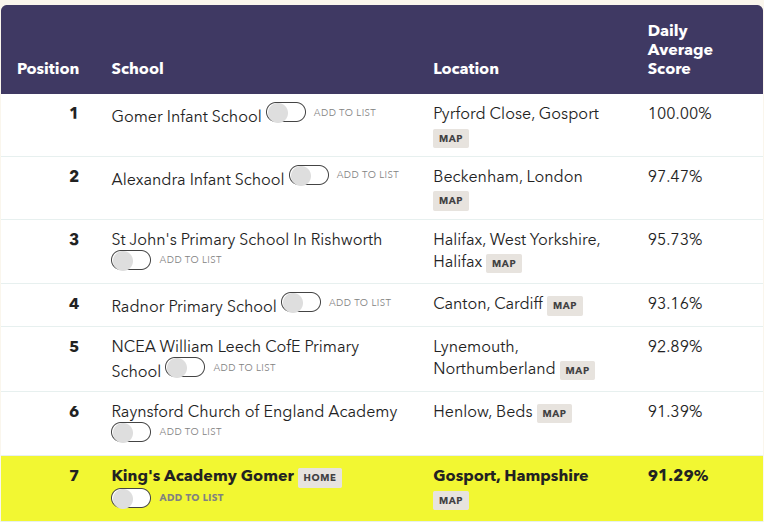Toggle add to list for Gomer Infant School
This screenshot has height=522, width=764.
(286, 113)
